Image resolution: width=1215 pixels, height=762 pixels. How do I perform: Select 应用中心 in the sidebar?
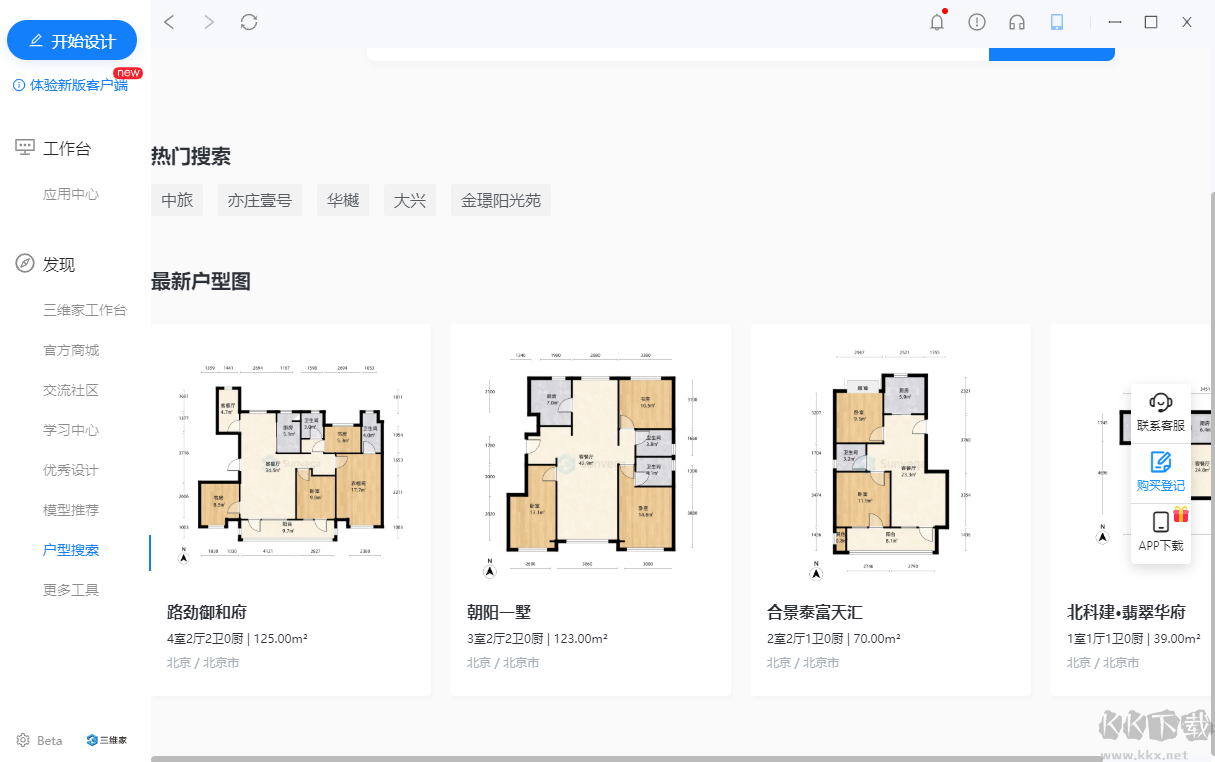tap(71, 194)
